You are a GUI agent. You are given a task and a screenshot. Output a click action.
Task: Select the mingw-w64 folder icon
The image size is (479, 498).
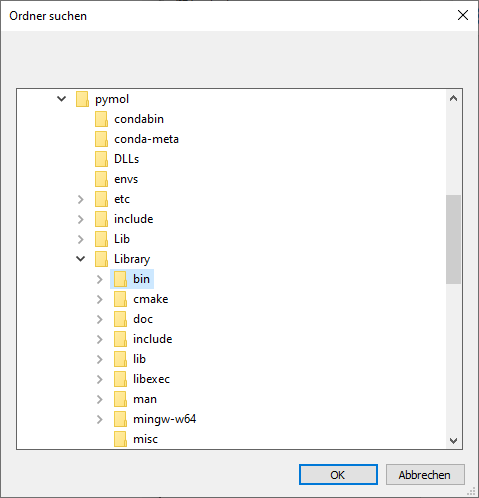tap(120, 419)
